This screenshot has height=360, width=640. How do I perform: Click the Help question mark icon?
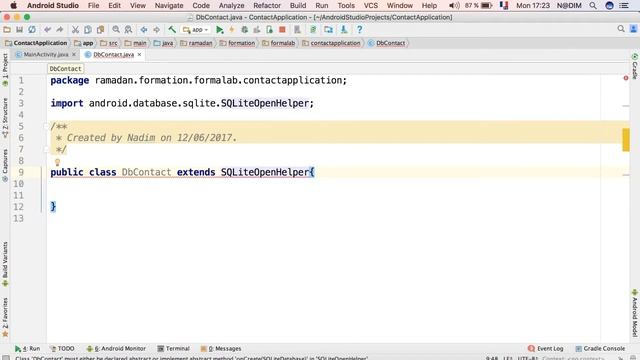359,30
